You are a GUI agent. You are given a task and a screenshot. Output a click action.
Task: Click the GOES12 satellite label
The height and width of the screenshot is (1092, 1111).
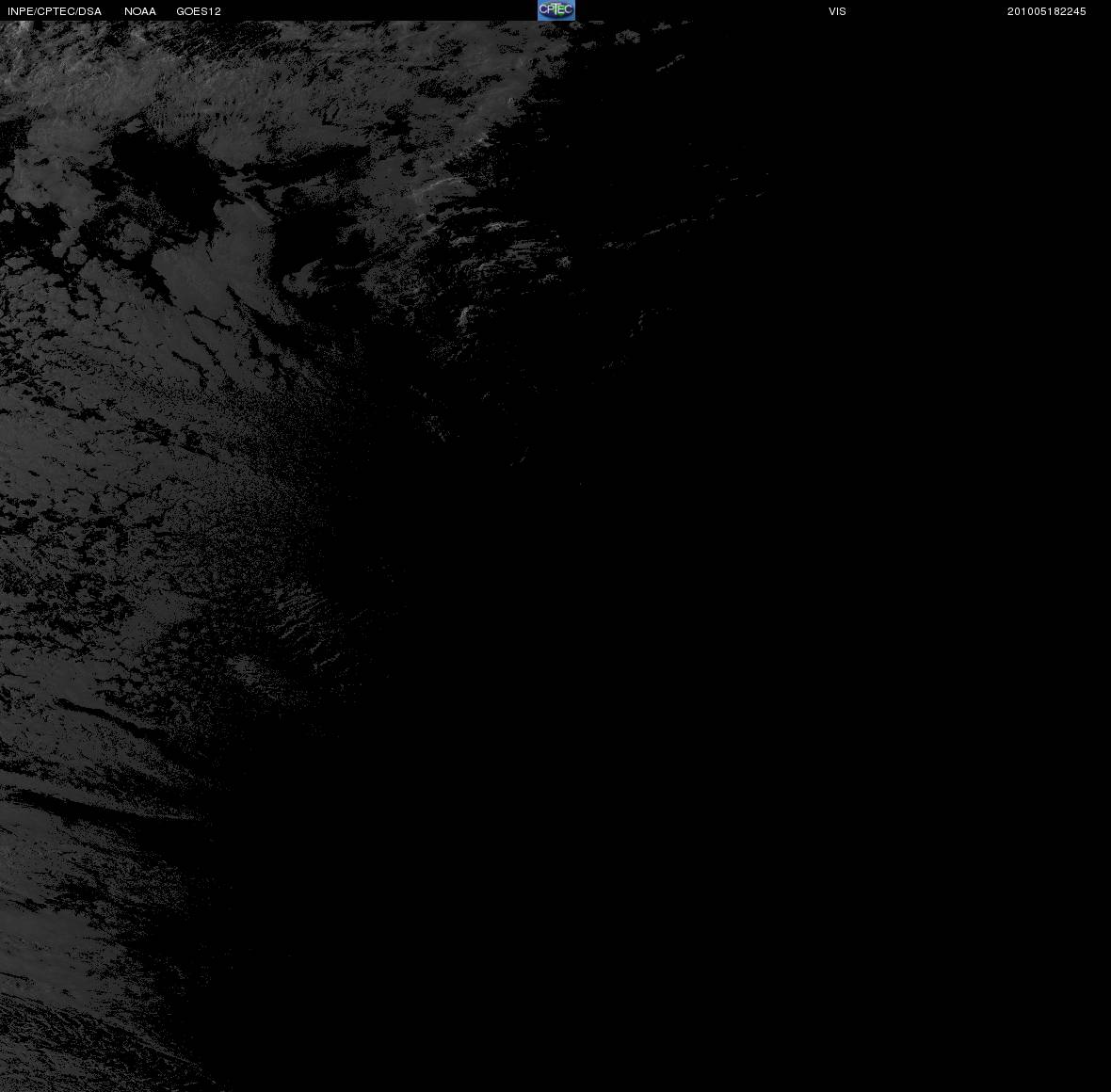[199, 11]
